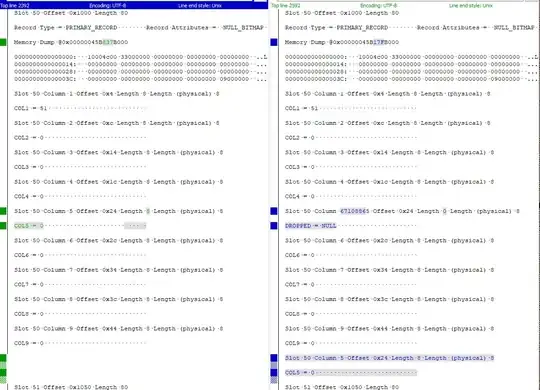This screenshot has width=540, height=390.
Task: Click left 'Slot 50 Offset 0x1000 Length 80' line
Action: point(71,13)
